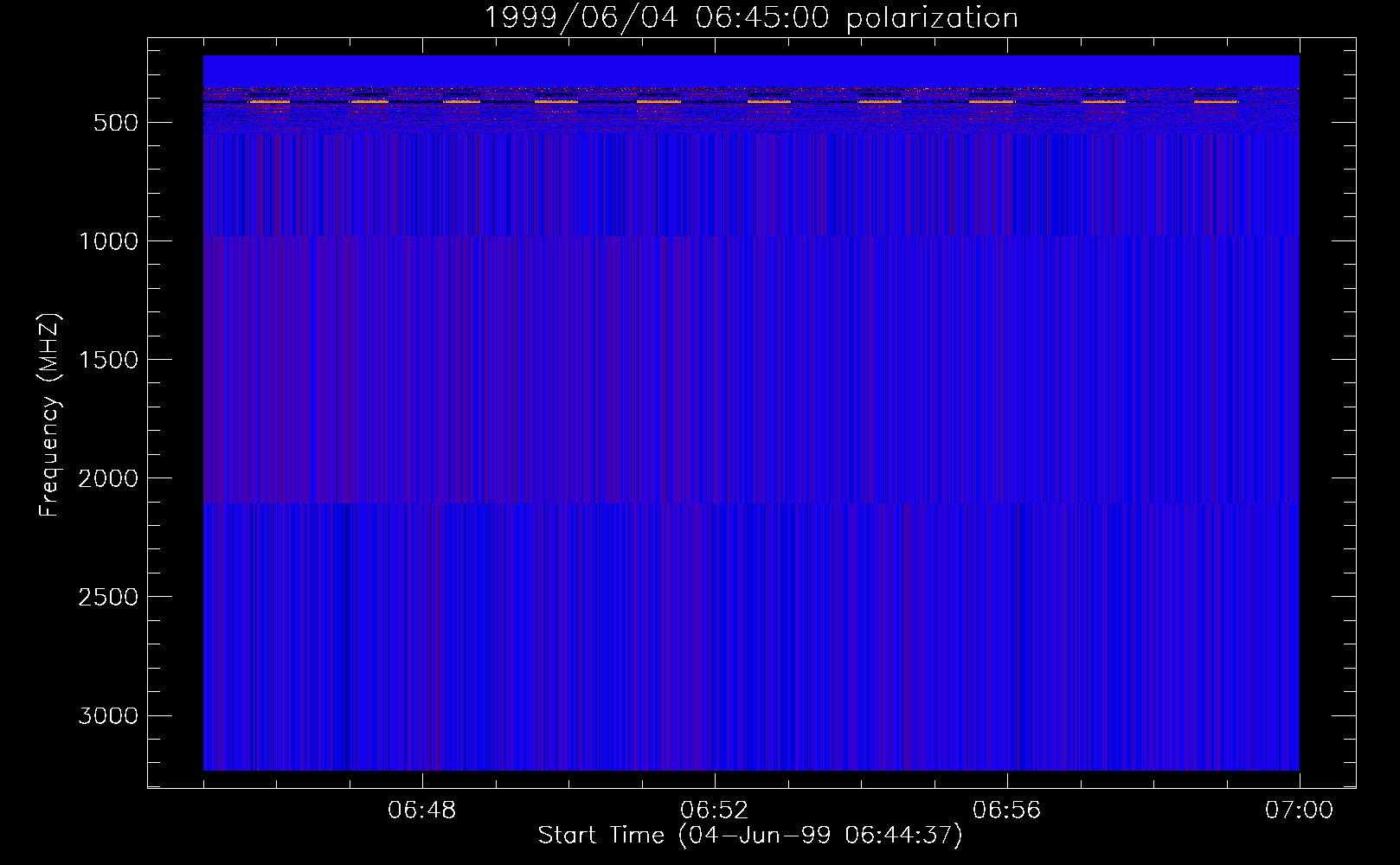
Task: Click the plot title '1999/06/04 06:45:00 polarization'
Action: coord(751,17)
